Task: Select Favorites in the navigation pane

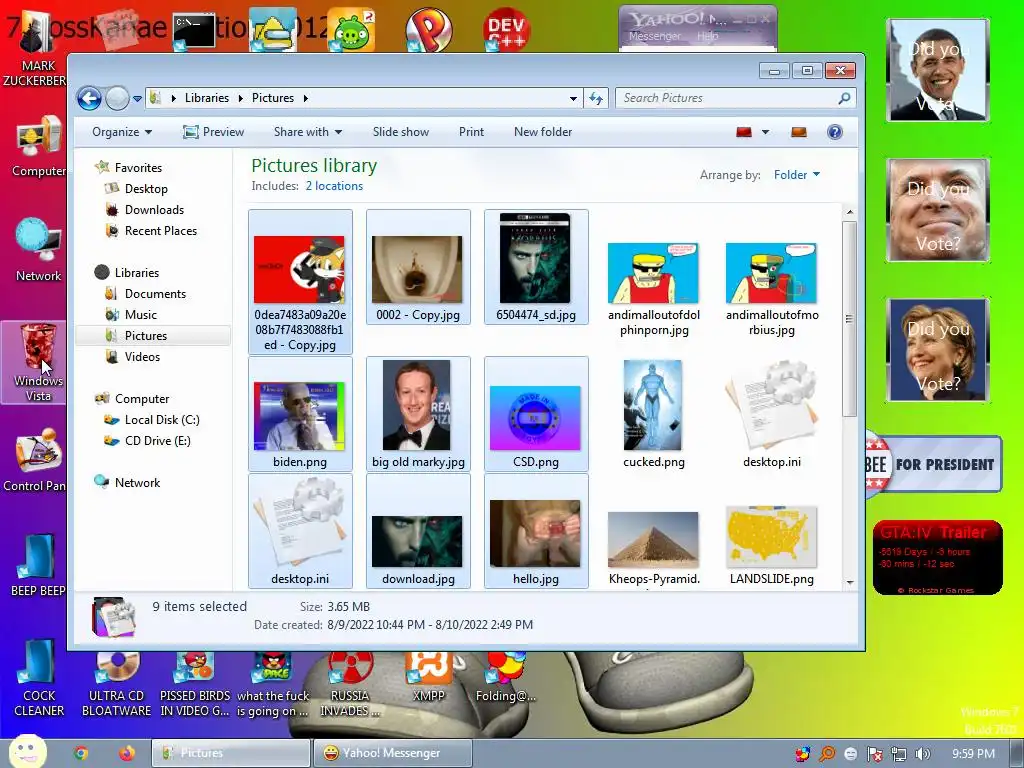Action: click(x=138, y=168)
